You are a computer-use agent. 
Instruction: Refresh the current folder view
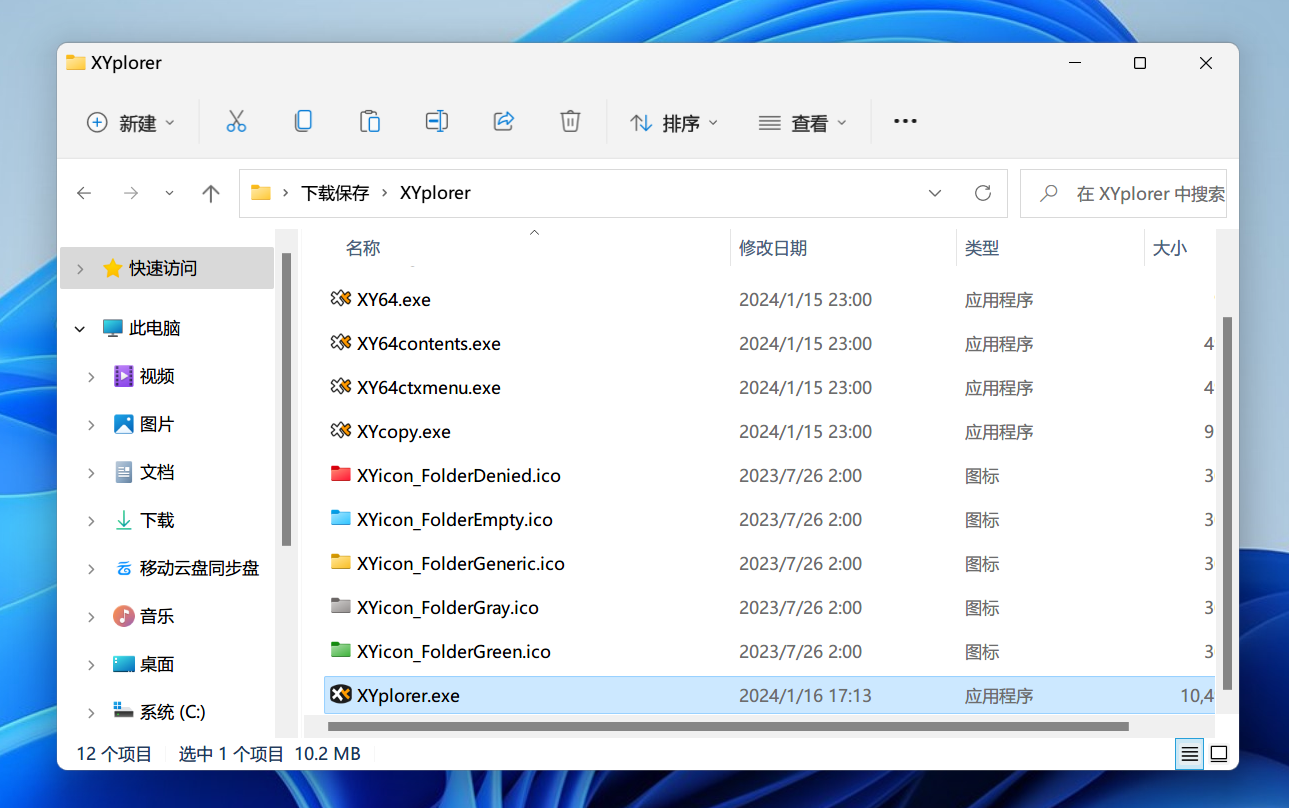pos(983,193)
